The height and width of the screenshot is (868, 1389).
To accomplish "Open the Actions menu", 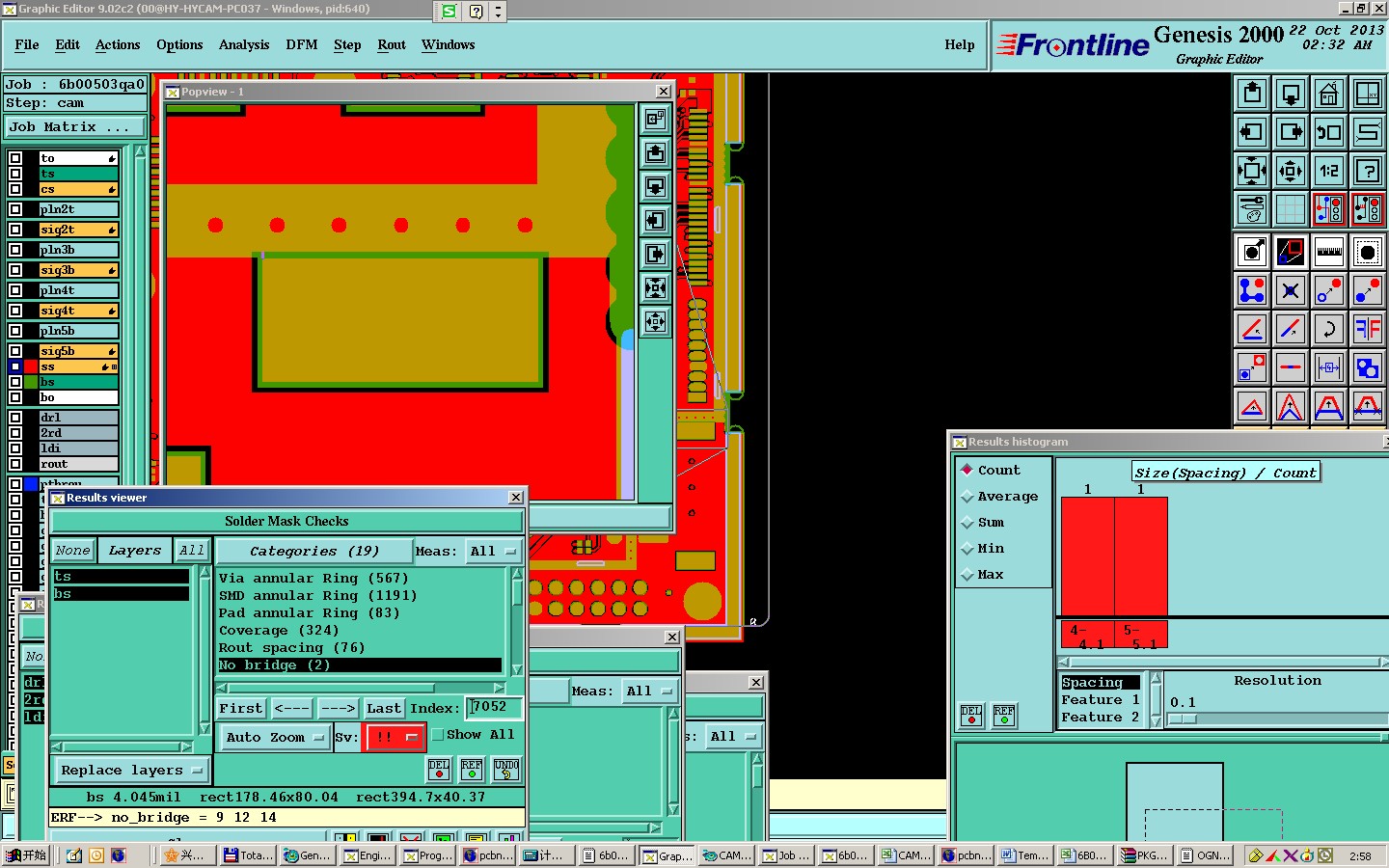I will point(118,44).
